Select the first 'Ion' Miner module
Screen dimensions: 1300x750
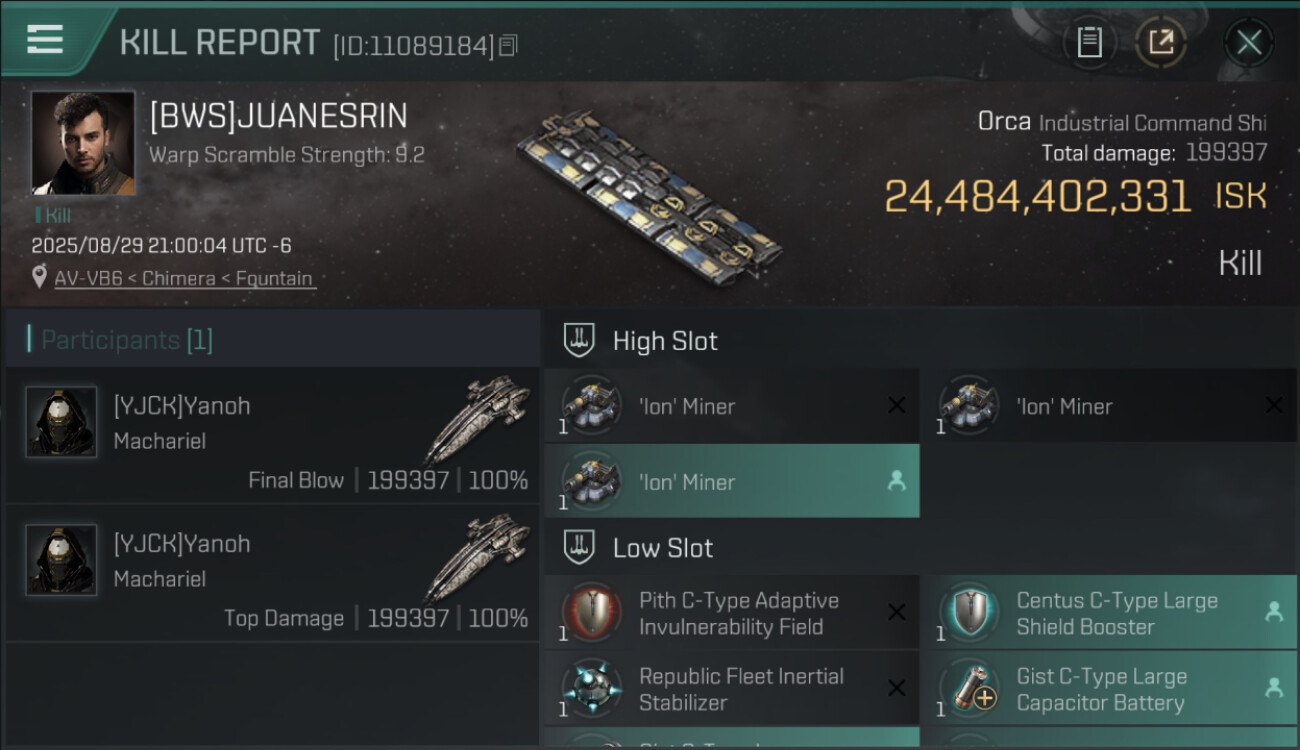[x=731, y=406]
